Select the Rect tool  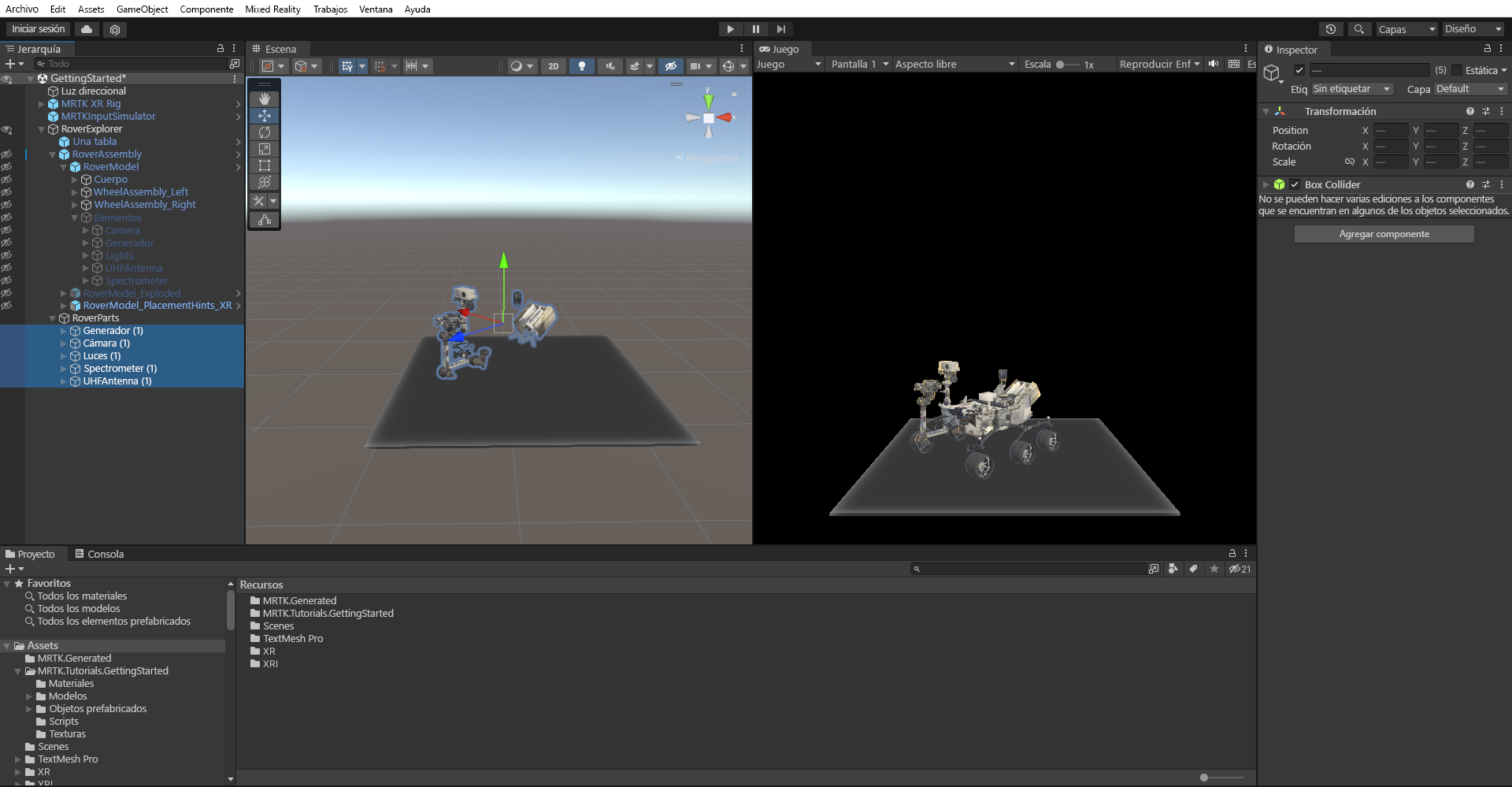pos(265,165)
